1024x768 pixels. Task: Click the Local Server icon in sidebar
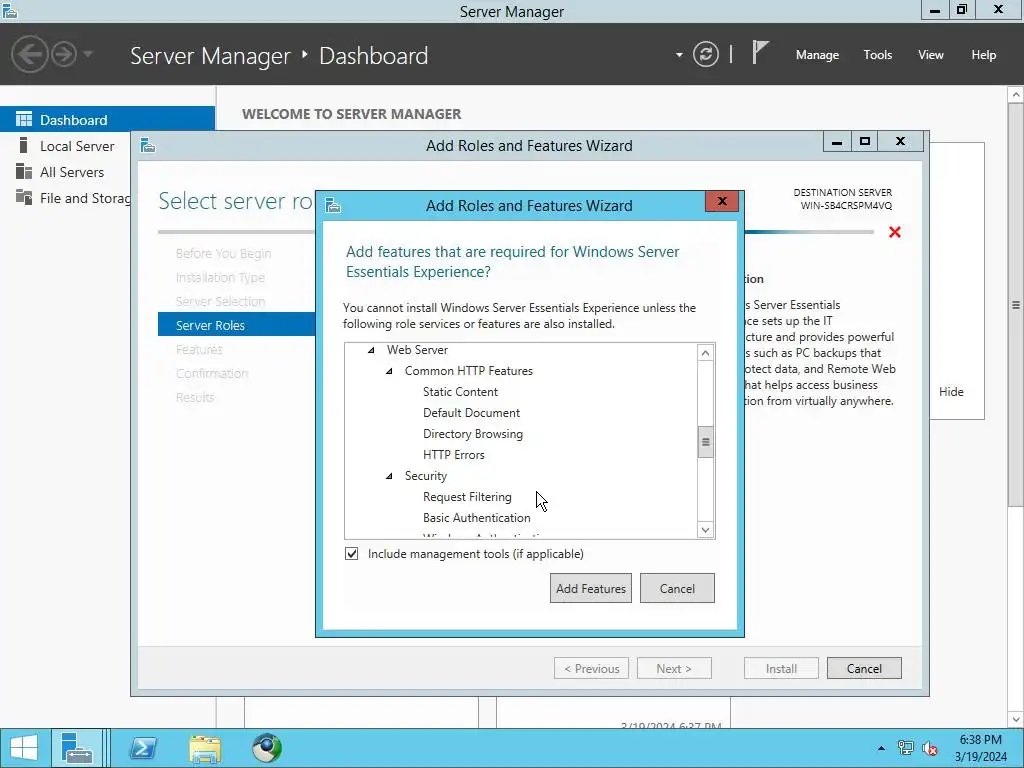tap(24, 145)
